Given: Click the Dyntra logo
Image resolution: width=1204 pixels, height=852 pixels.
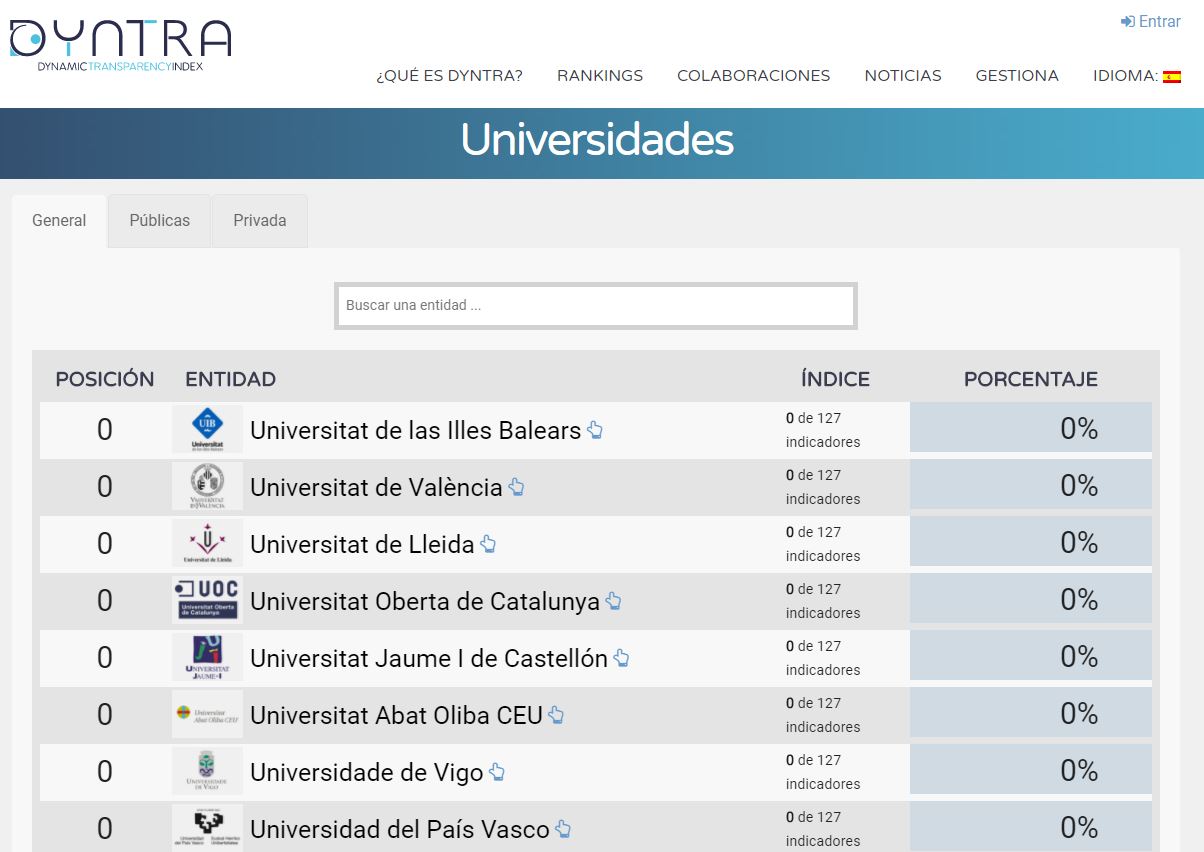Looking at the screenshot, I should 120,44.
